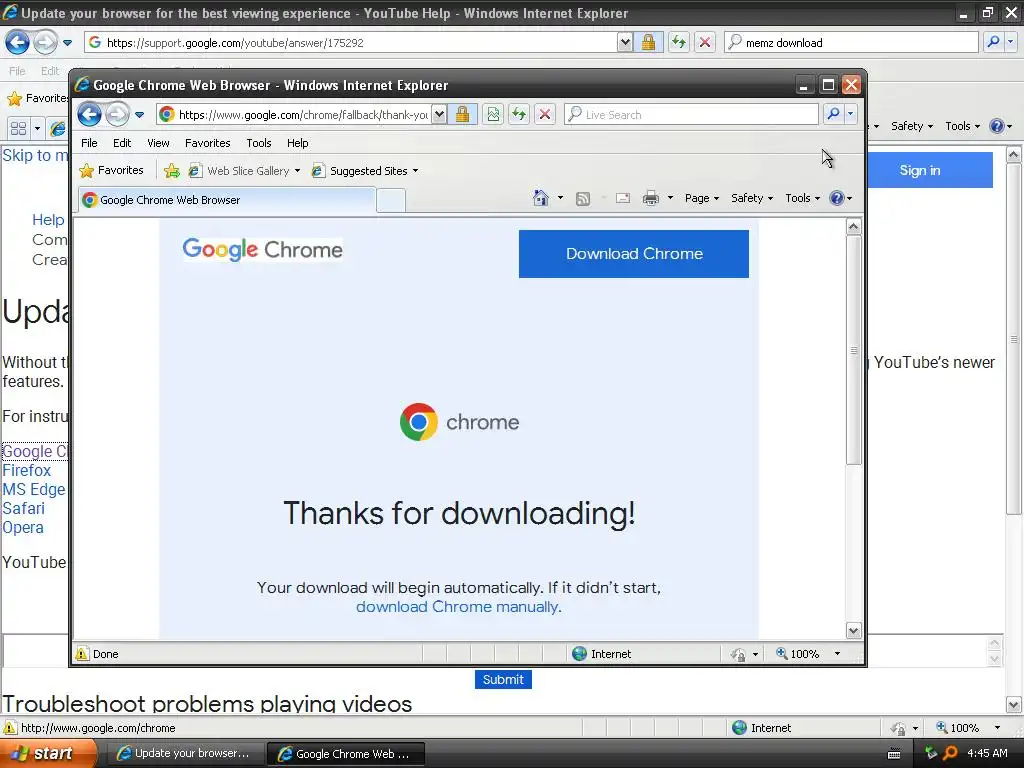
Task: Expand Suggested Sites dropdown
Action: [x=415, y=171]
